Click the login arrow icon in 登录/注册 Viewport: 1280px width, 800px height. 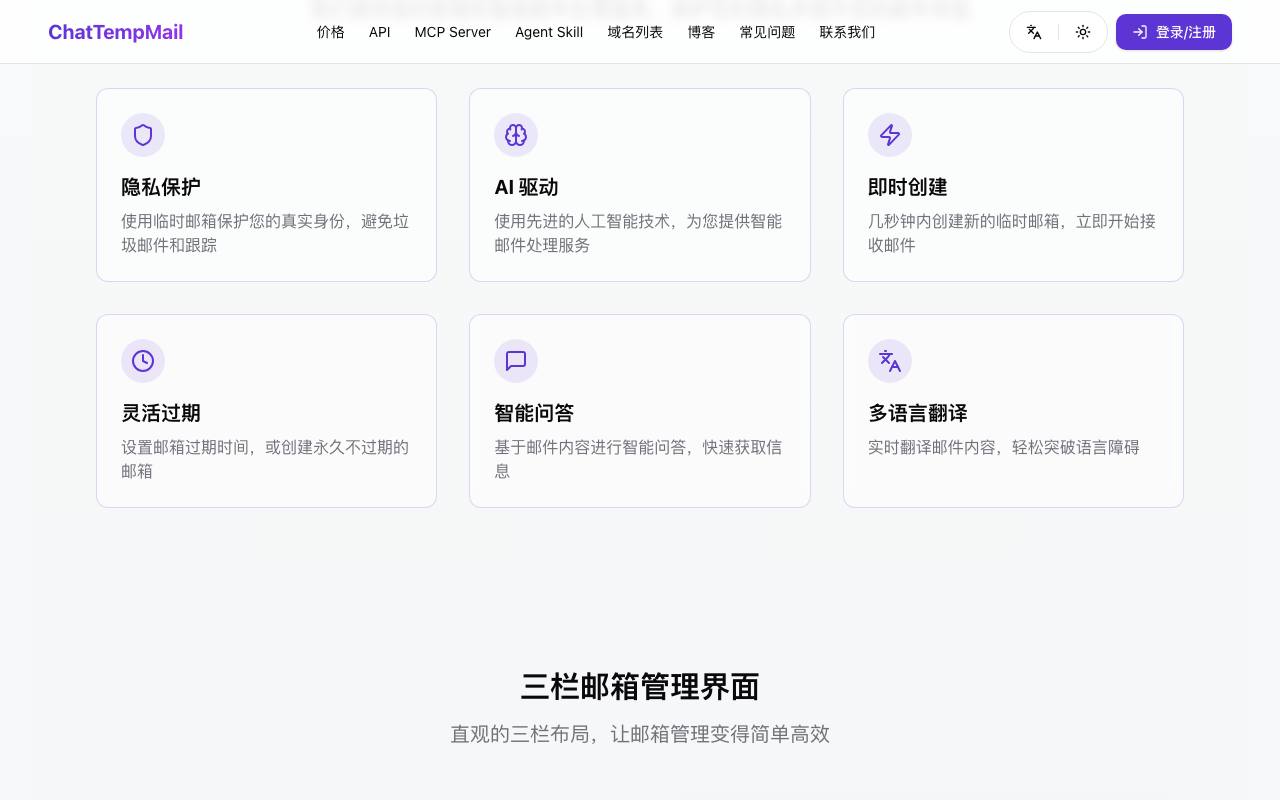tap(1139, 32)
